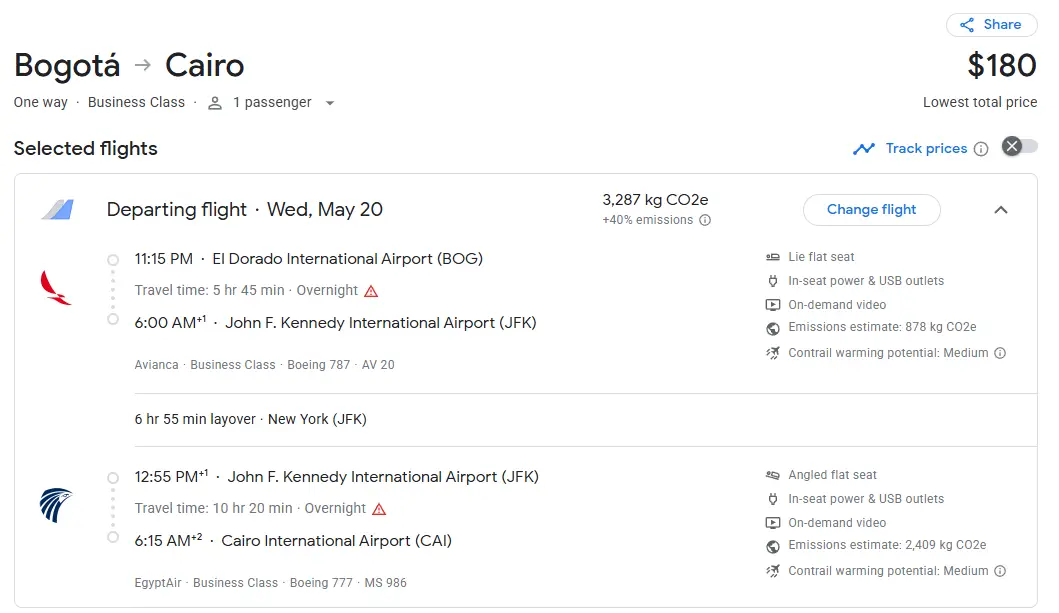Click the Business Class option
Viewport: 1059px width, 613px height.
click(136, 102)
